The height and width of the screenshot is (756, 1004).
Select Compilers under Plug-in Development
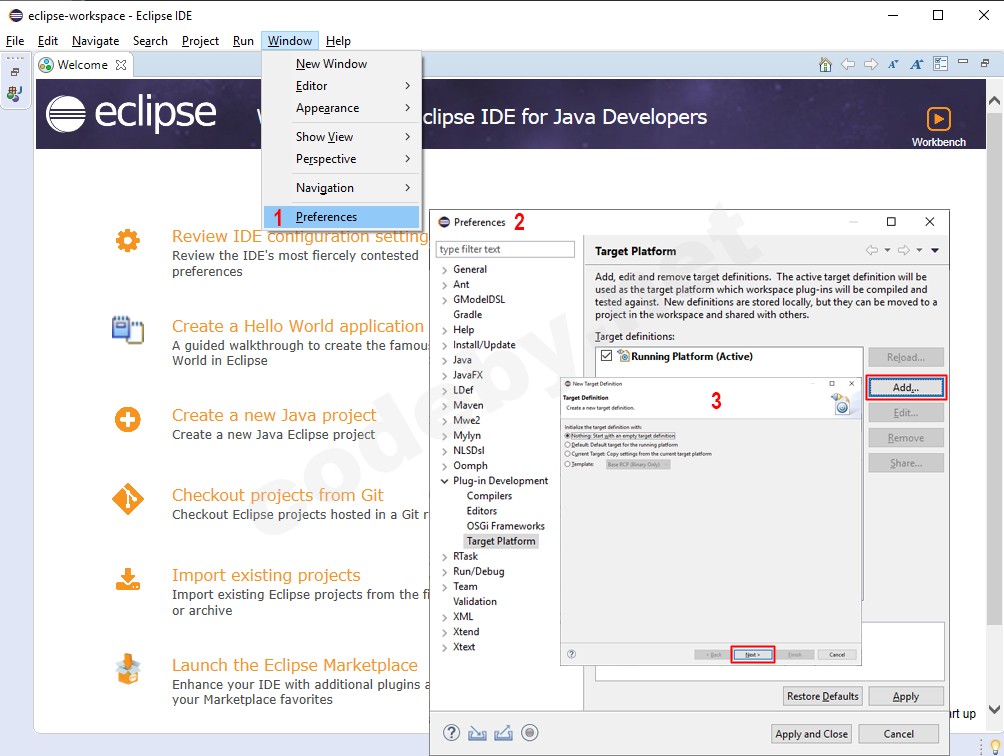click(x=489, y=495)
